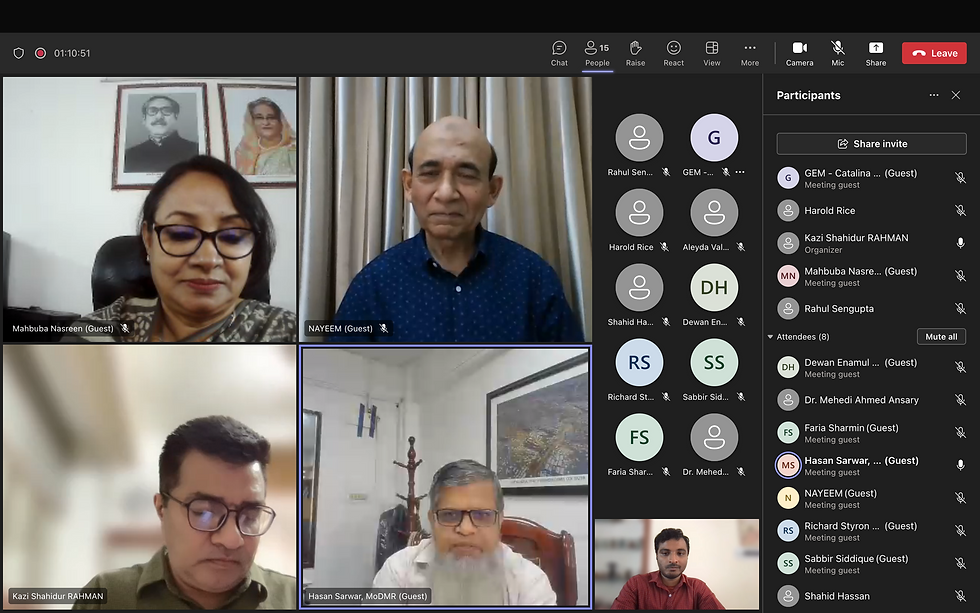Select Kazi Shahidur RAHMAN video tile
Screen dimensions: 980x613
pyautogui.click(x=149, y=477)
